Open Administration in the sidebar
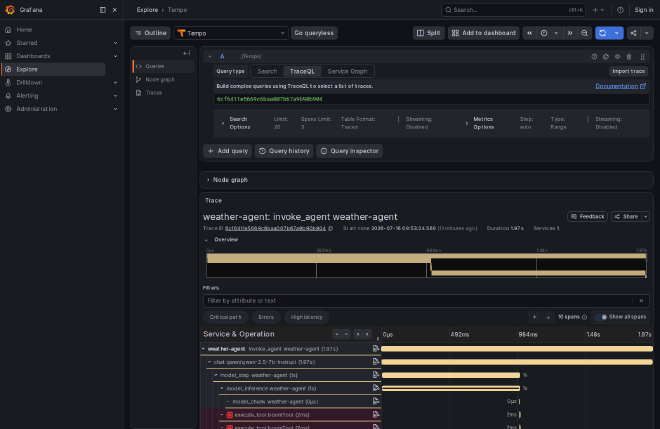 tap(37, 109)
